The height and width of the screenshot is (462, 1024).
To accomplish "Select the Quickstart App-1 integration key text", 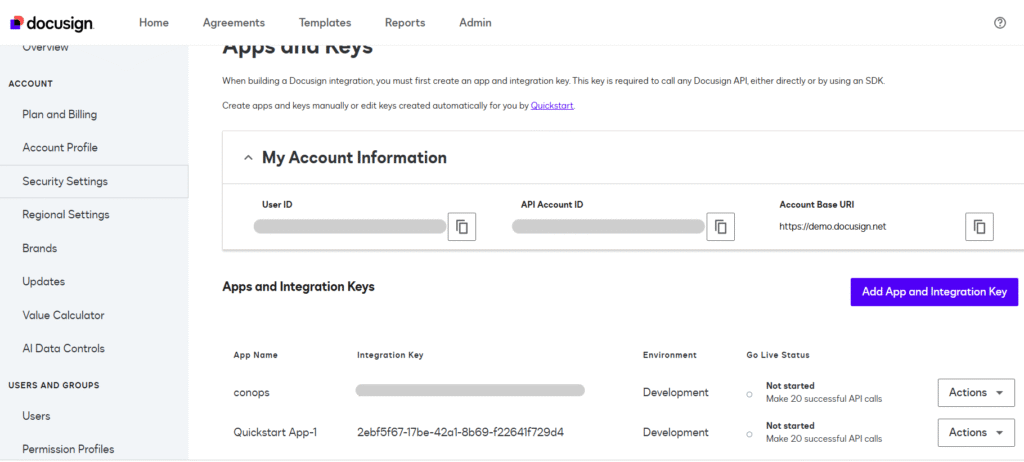I will 460,433.
